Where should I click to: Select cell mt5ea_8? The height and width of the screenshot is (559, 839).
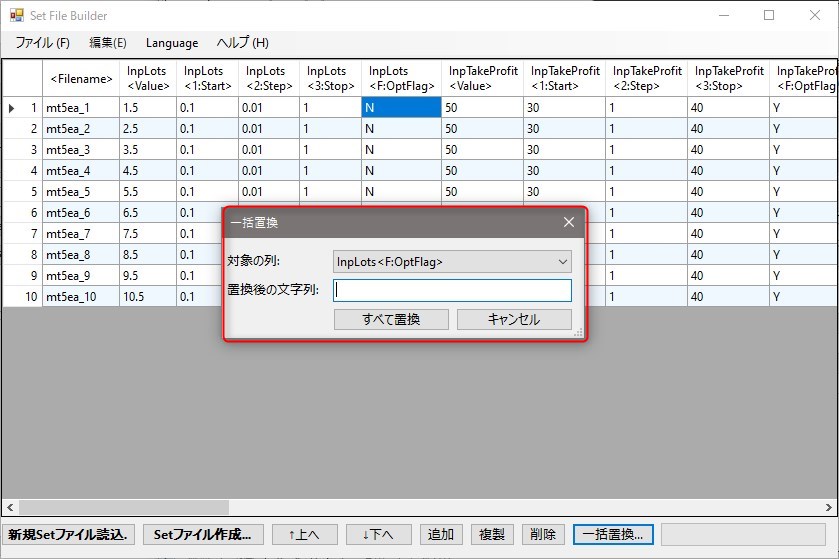(81, 254)
